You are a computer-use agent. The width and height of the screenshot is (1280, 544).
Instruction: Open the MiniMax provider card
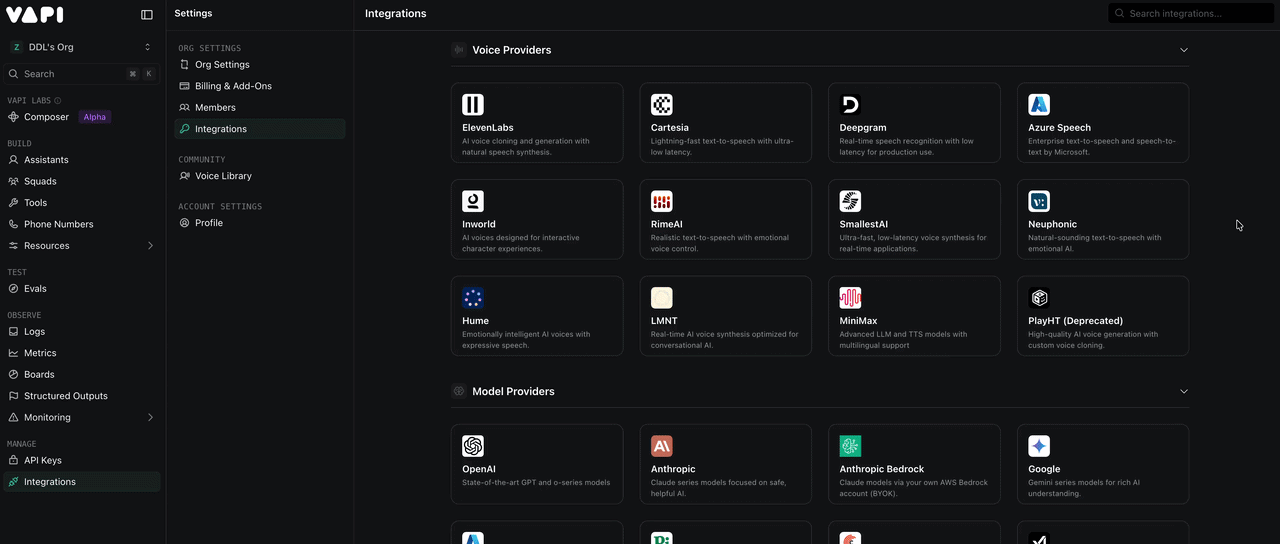tap(914, 316)
